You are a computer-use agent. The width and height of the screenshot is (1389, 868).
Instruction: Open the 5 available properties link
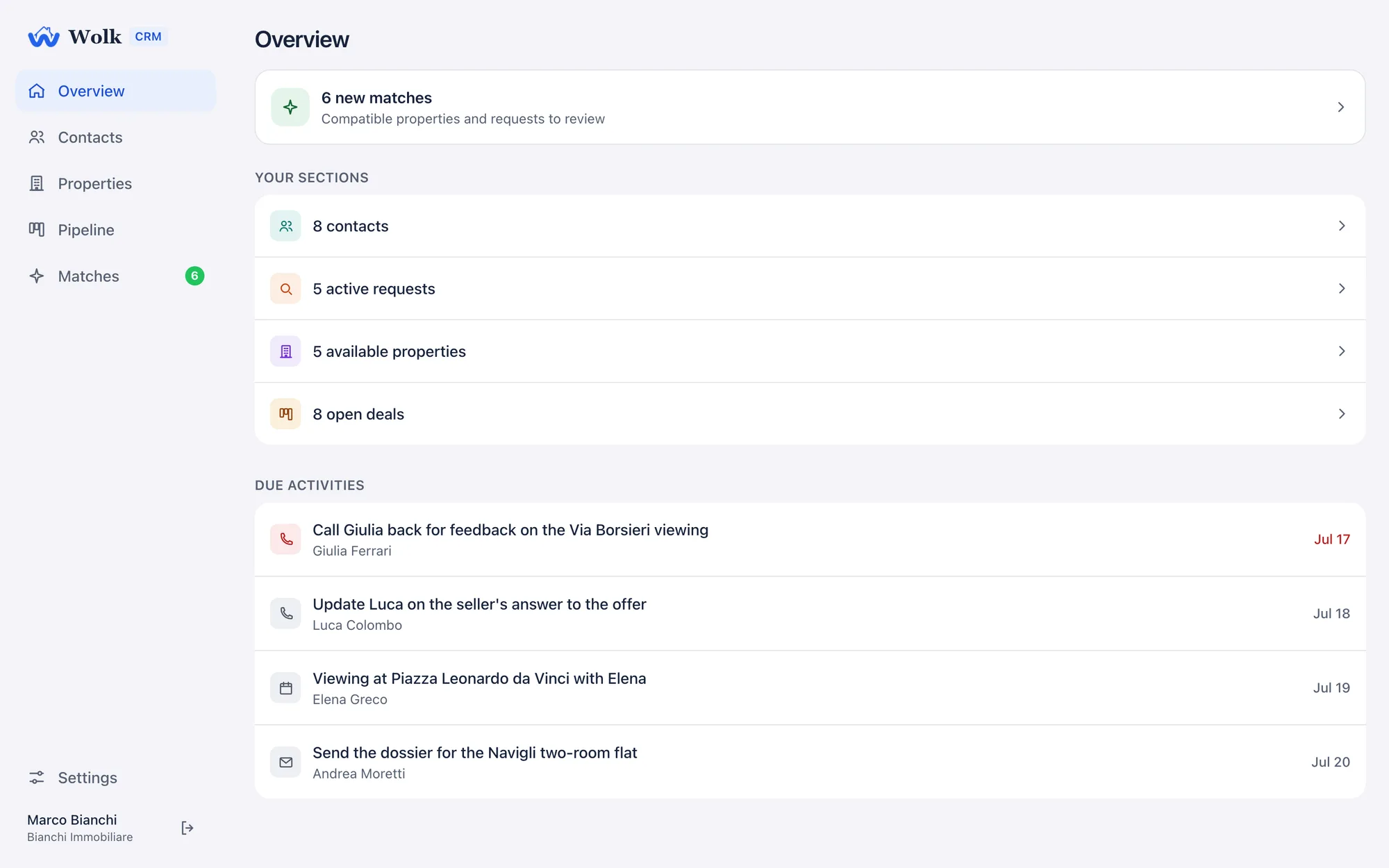810,351
